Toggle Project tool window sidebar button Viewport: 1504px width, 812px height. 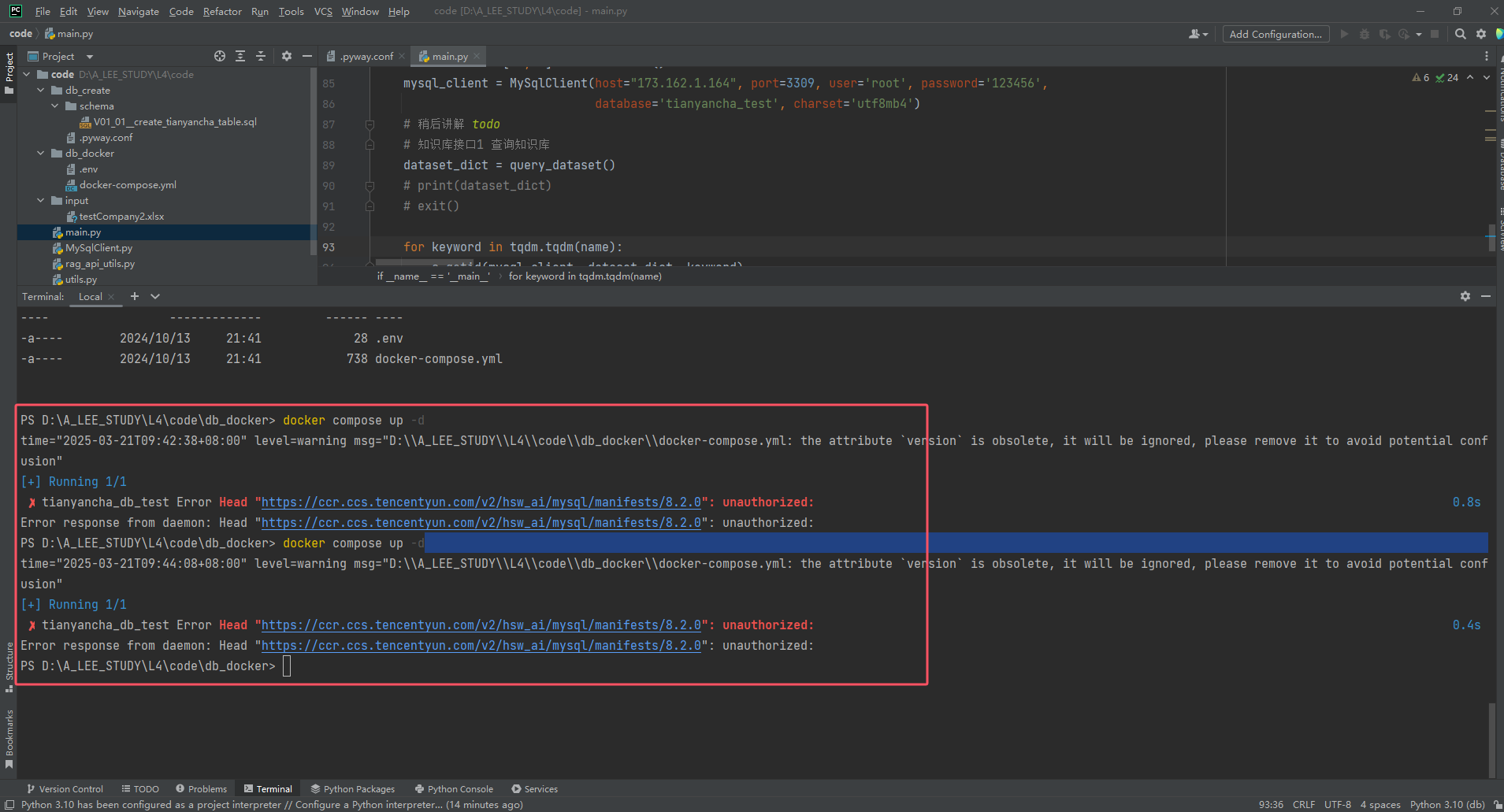(9, 72)
